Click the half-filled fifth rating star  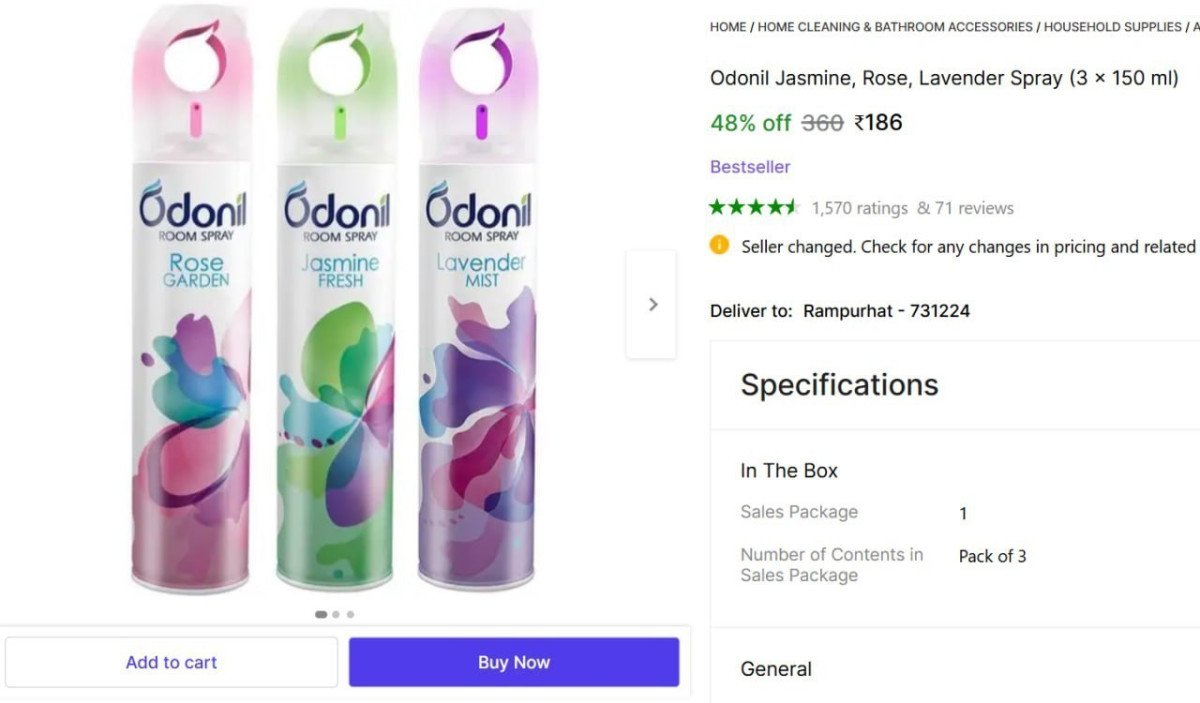[x=793, y=207]
